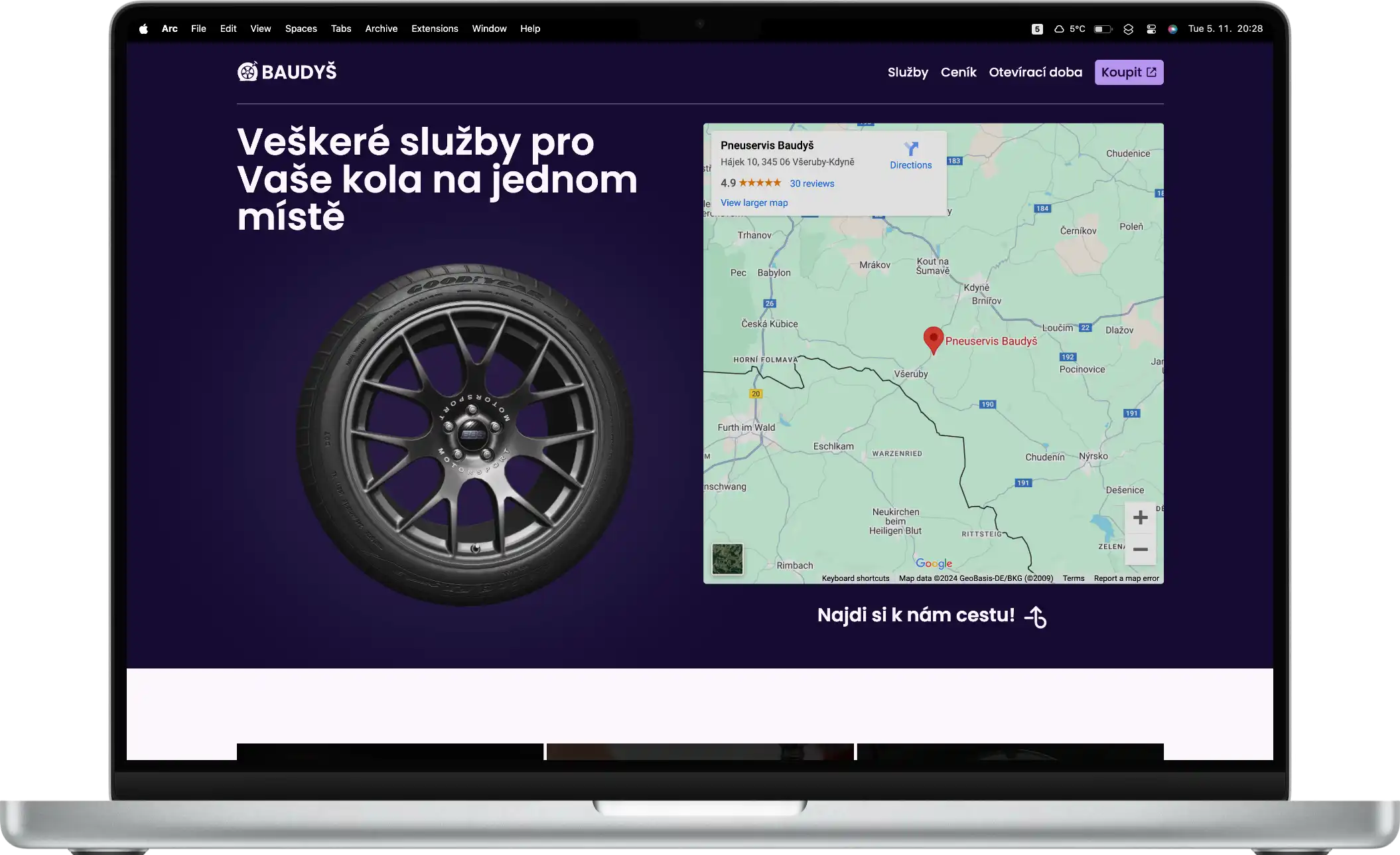Open the Tabs menu
This screenshot has width=1400, height=855.
click(341, 29)
